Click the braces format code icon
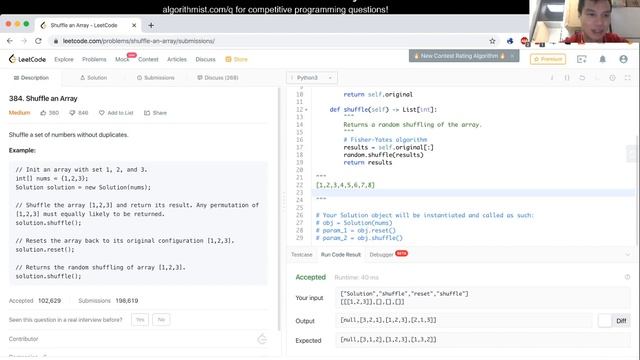 coord(567,78)
